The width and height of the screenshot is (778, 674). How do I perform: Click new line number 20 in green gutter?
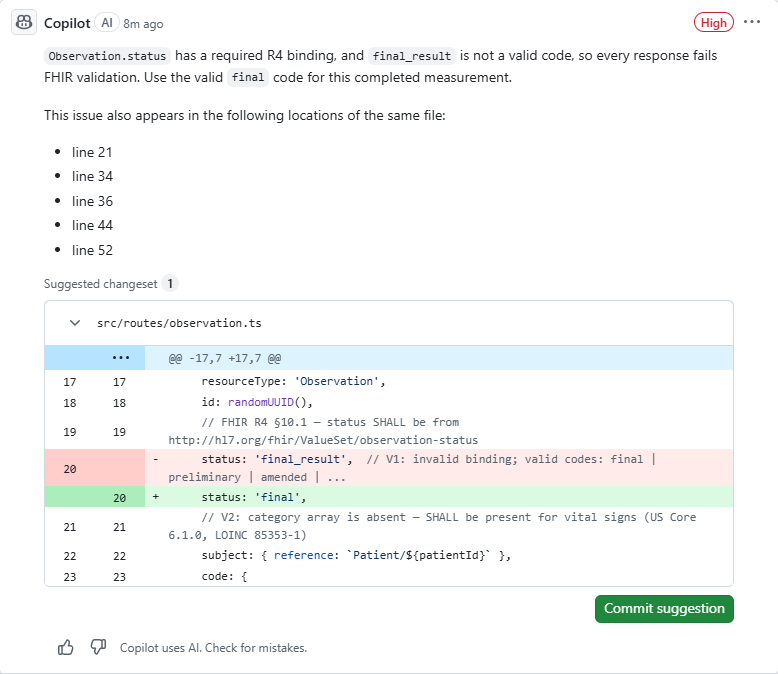(x=120, y=498)
